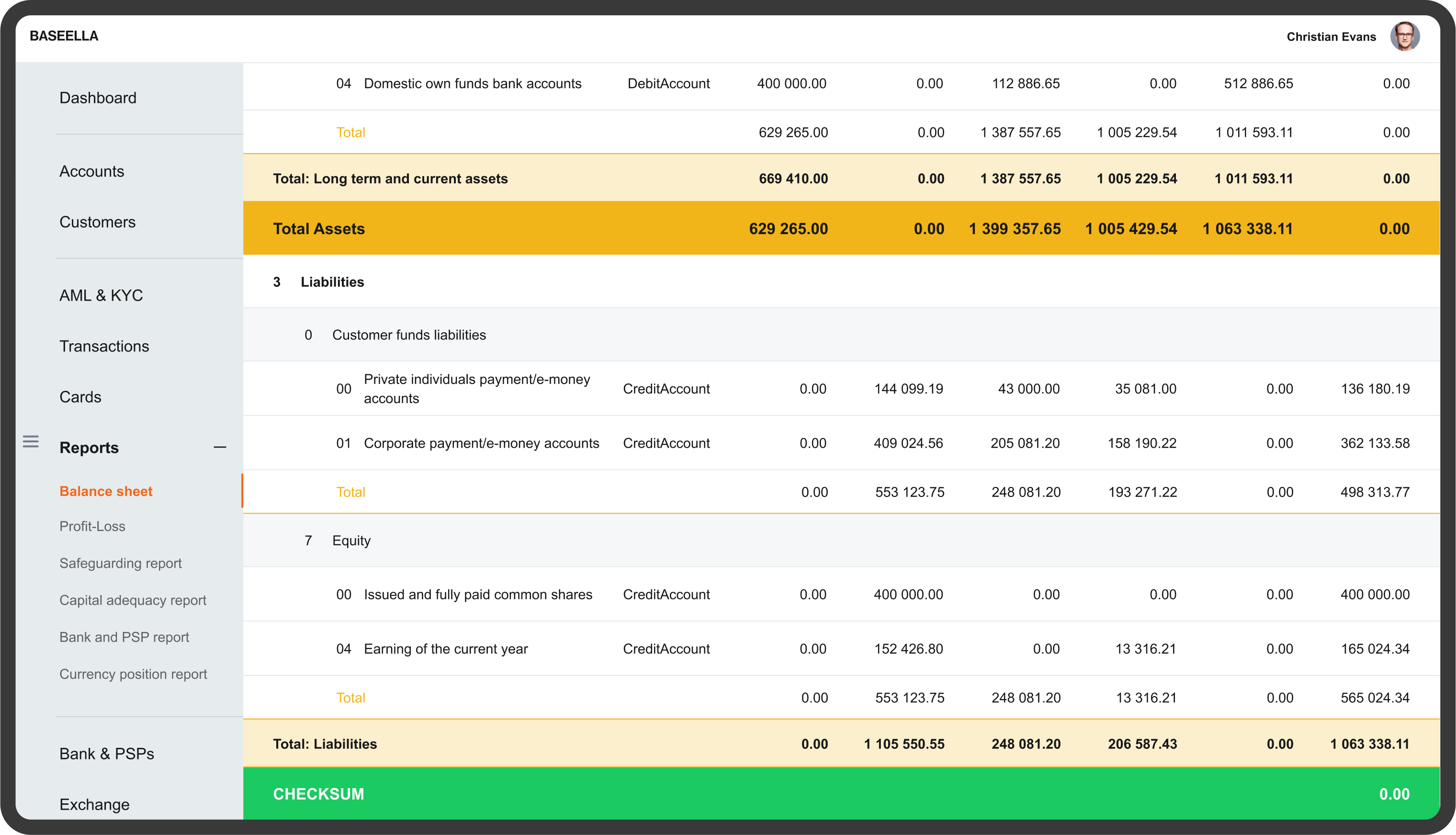The height and width of the screenshot is (835, 1456).
Task: Open Capital adequacy report
Action: coord(133,600)
